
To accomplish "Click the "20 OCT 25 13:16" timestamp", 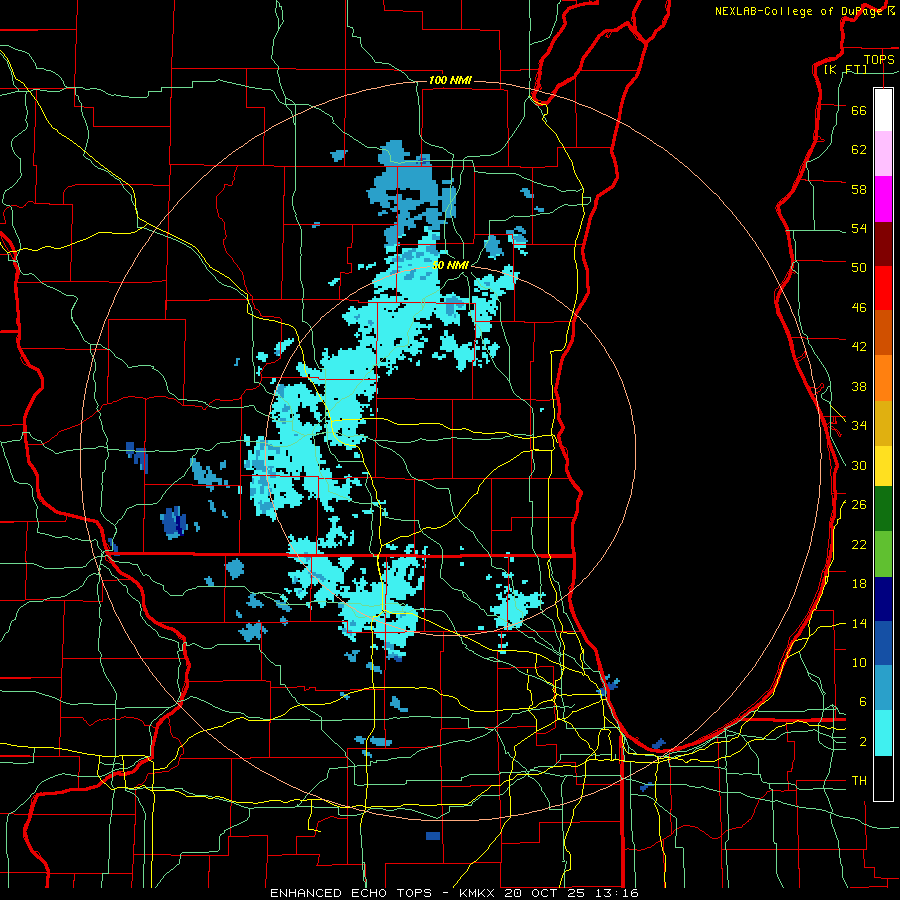I will (571, 893).
